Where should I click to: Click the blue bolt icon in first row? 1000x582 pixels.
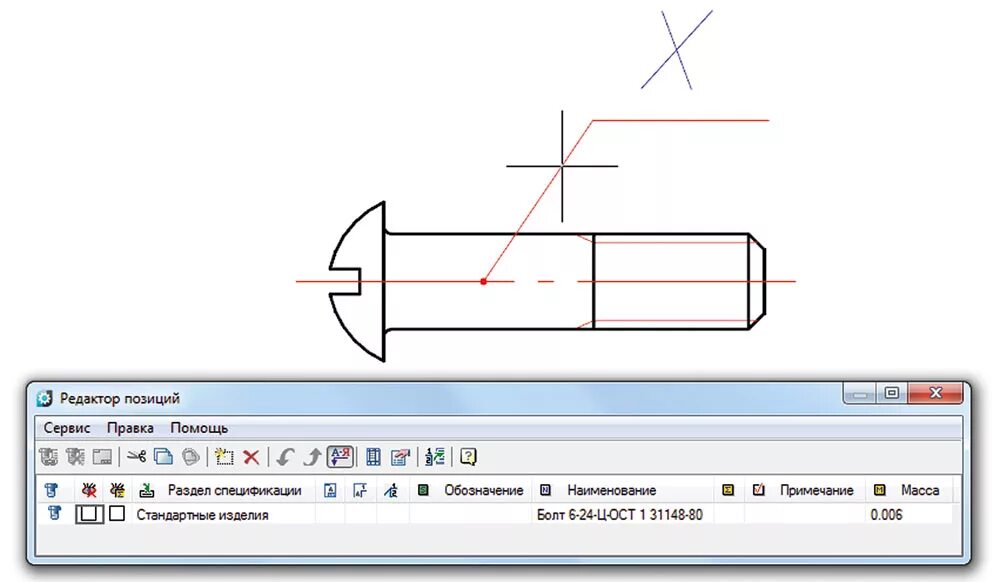(54, 513)
